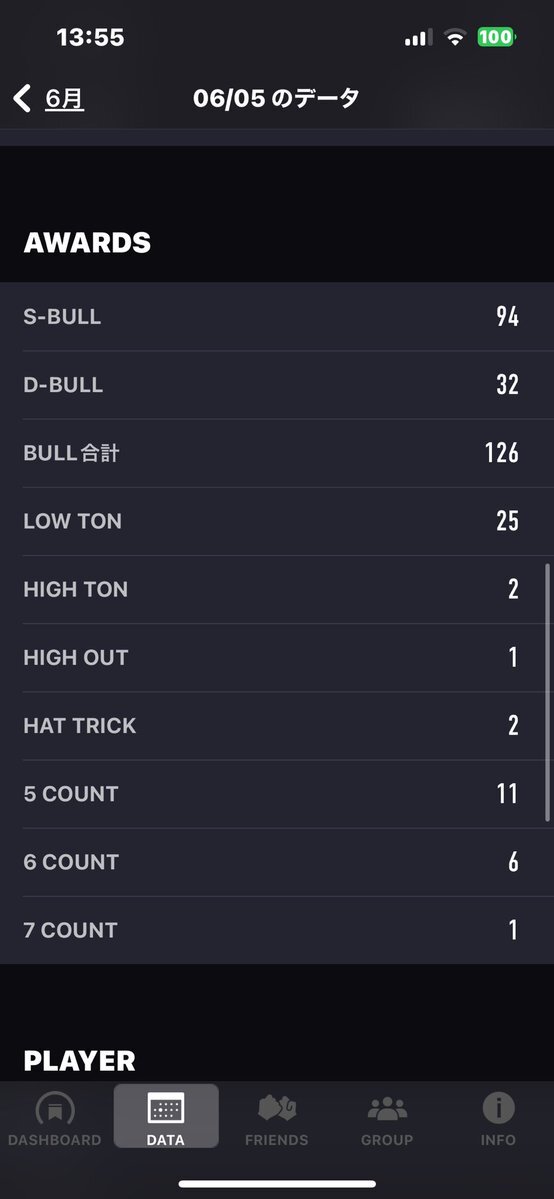Open the Info circle icon

pos(498,1108)
